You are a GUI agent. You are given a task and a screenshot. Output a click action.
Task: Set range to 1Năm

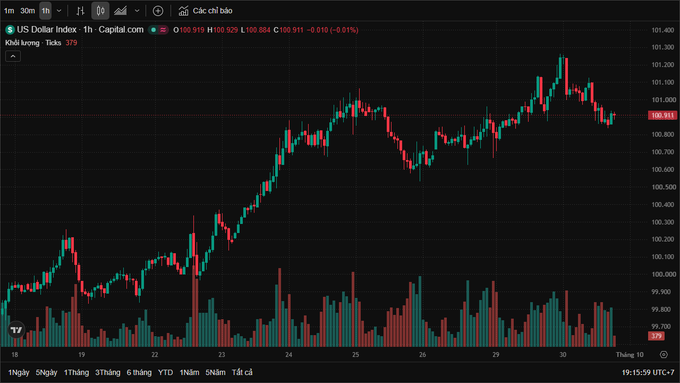(190, 372)
